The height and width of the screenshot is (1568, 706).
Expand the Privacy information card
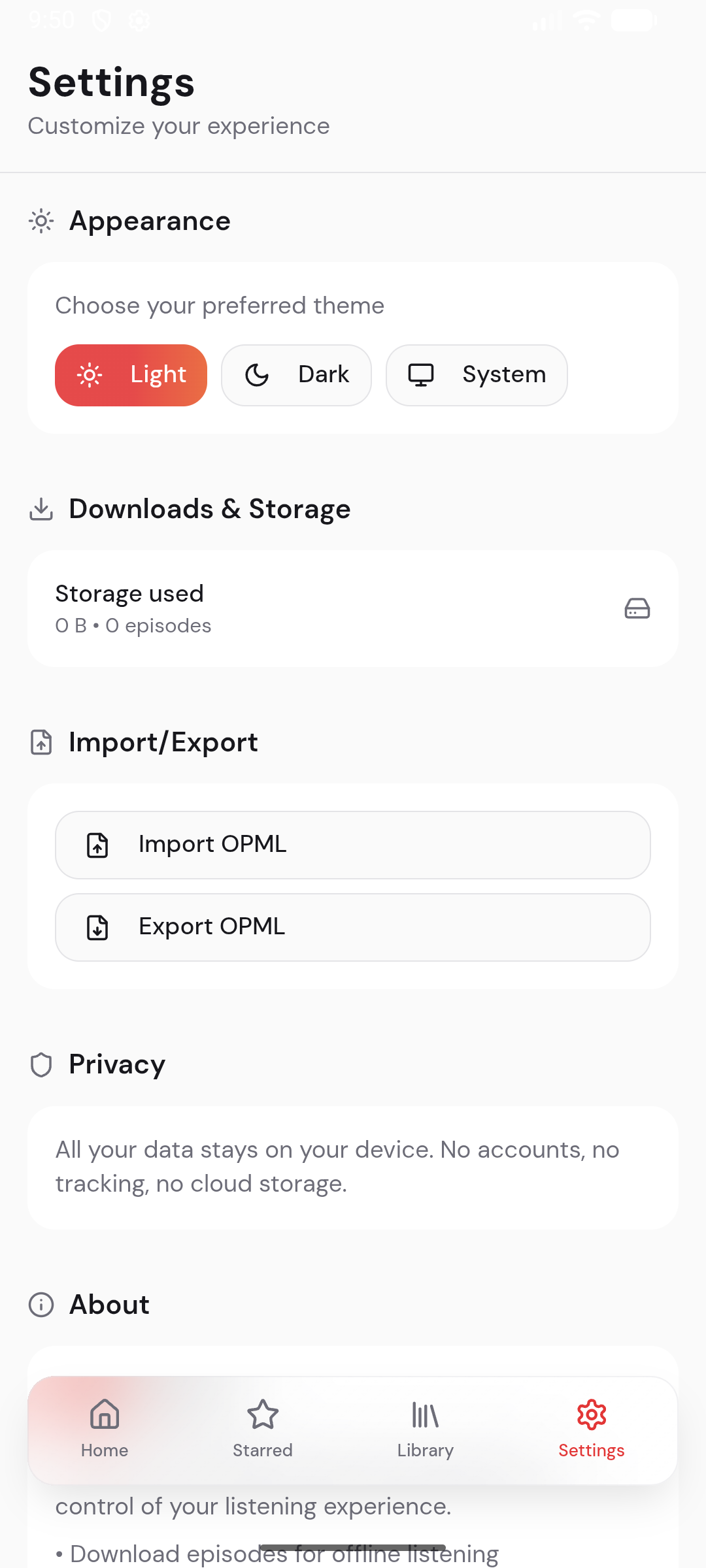(x=353, y=1167)
